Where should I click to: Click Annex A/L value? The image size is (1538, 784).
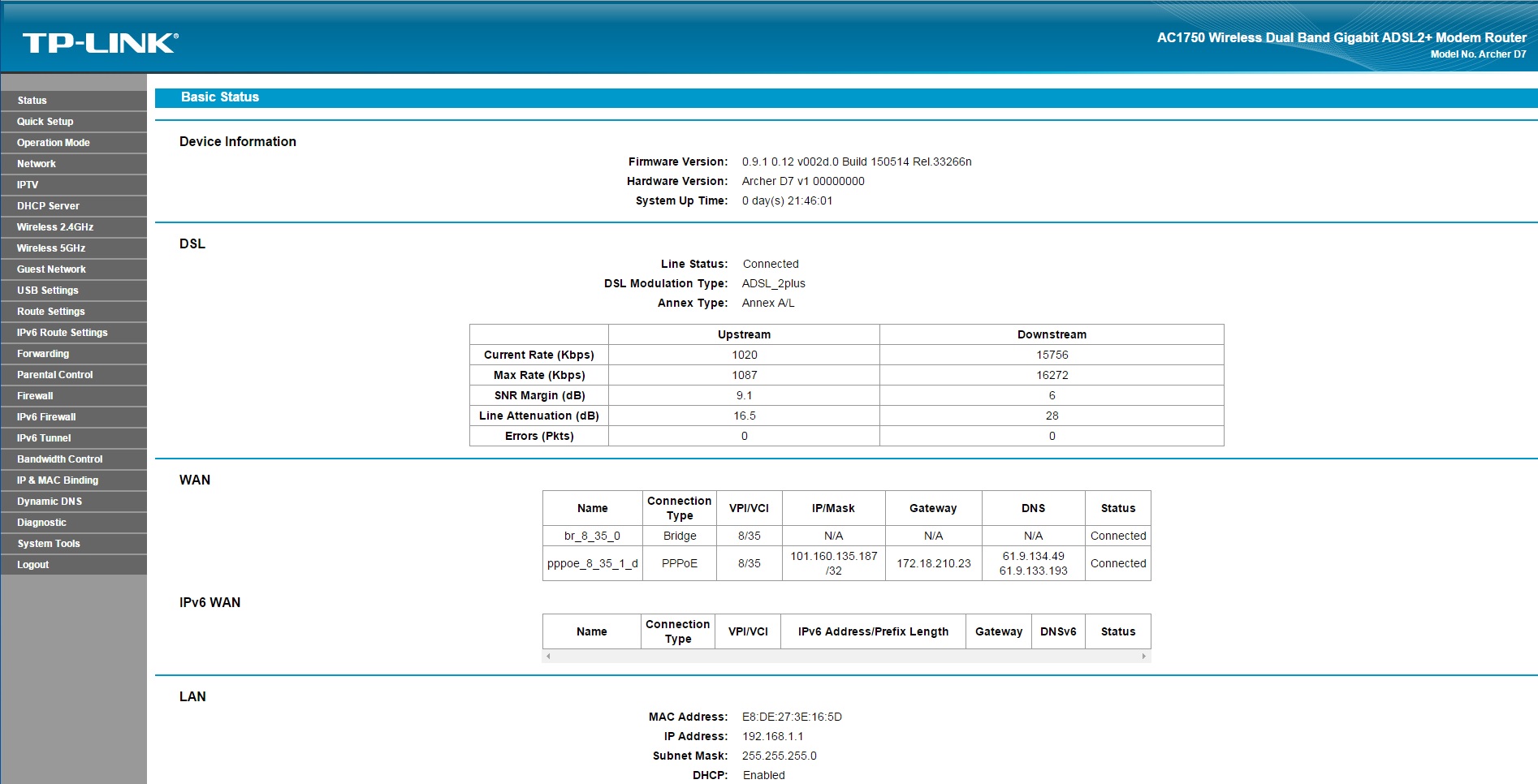pos(768,303)
